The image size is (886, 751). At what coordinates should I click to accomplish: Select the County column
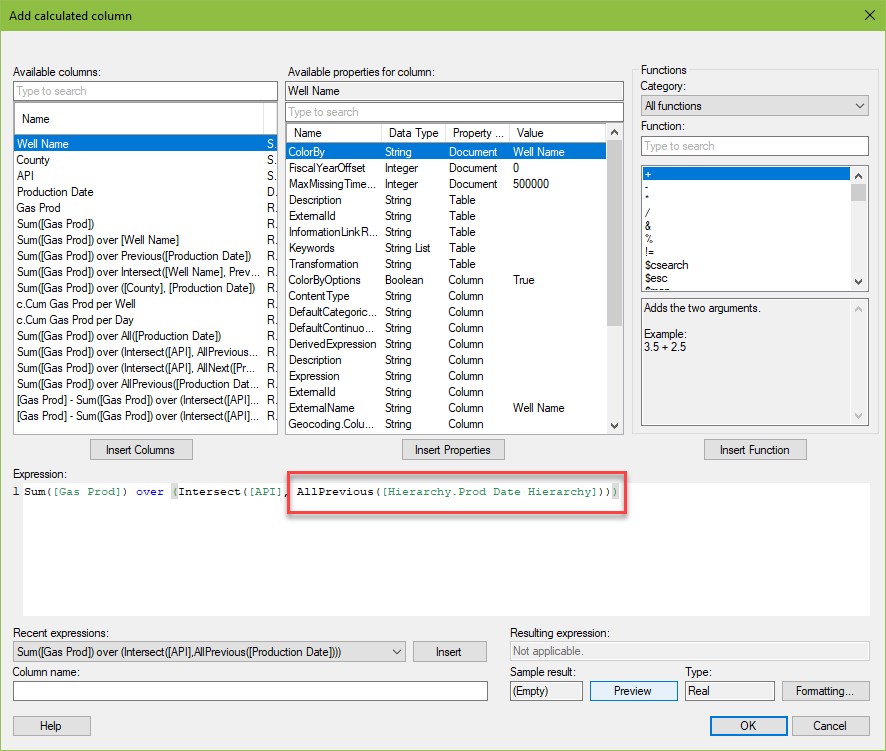pyautogui.click(x=145, y=160)
